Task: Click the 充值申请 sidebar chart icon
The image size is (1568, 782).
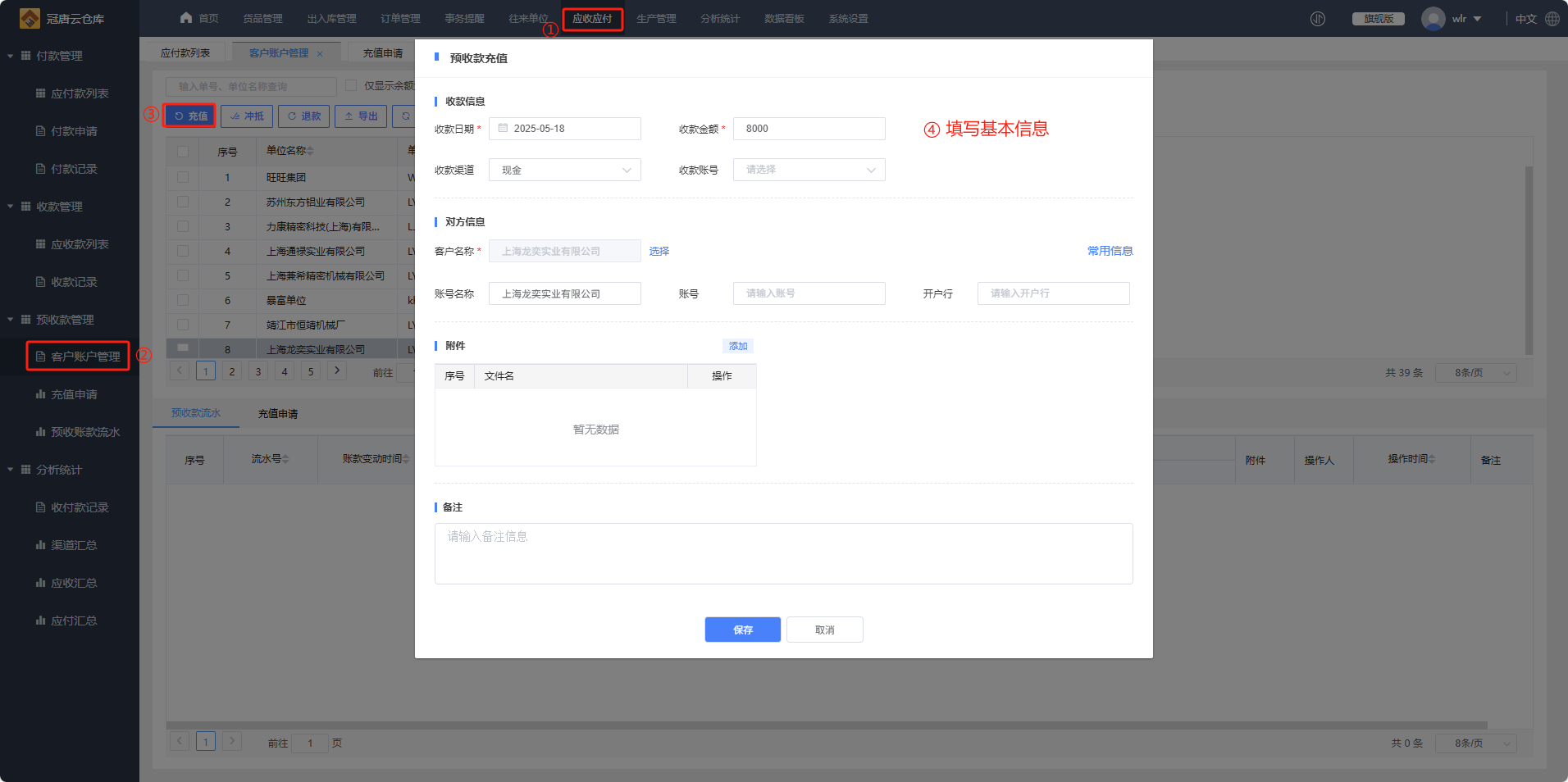Action: (40, 394)
